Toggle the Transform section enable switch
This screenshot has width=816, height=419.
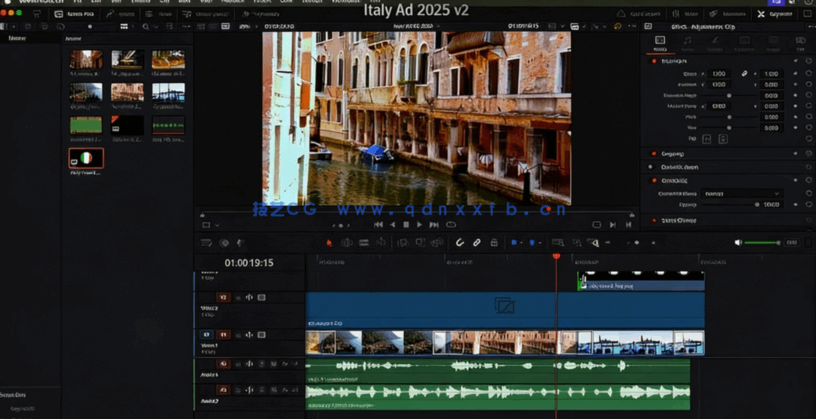pos(654,61)
